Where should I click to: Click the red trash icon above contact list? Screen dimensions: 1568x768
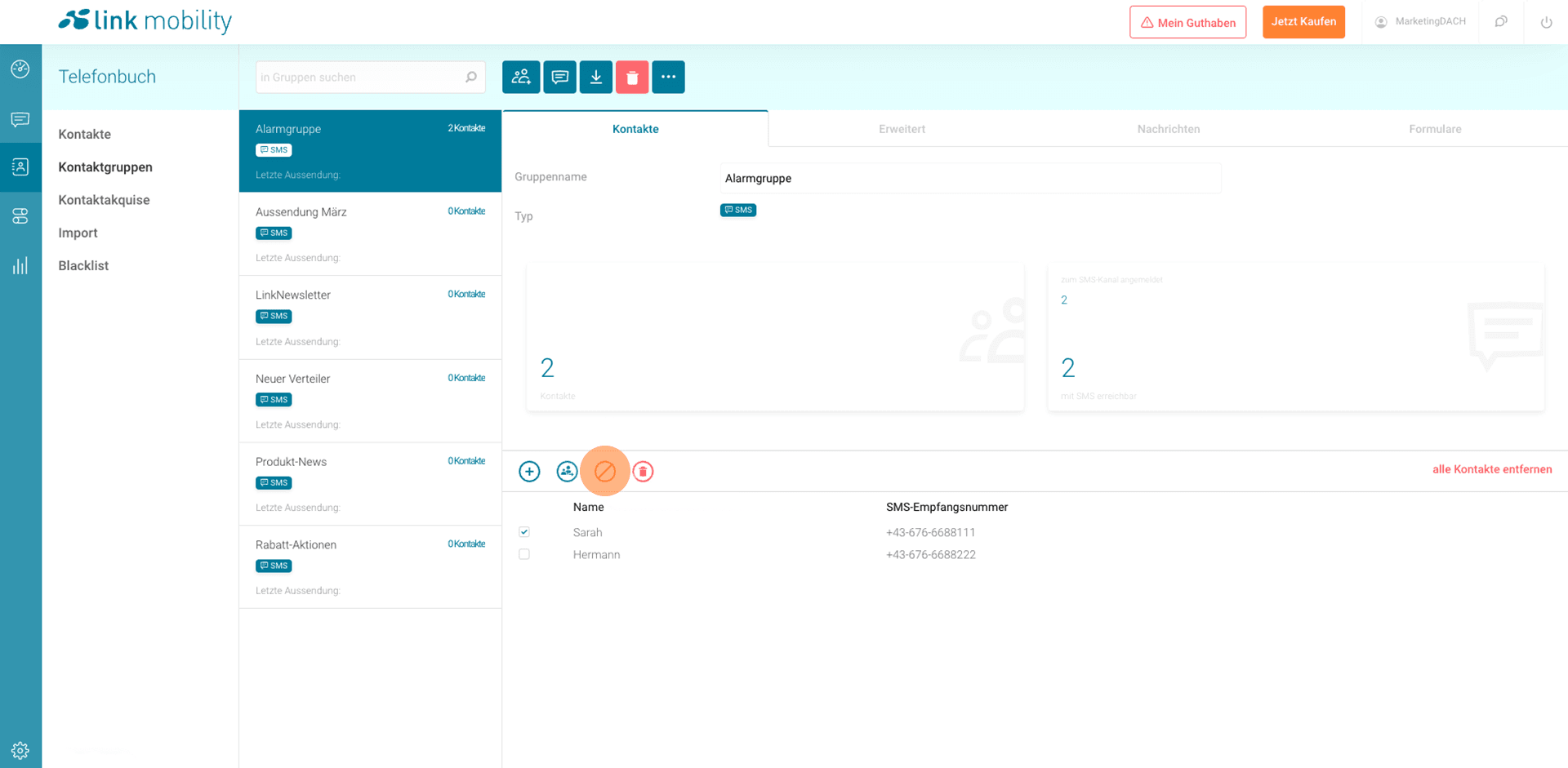pos(644,472)
